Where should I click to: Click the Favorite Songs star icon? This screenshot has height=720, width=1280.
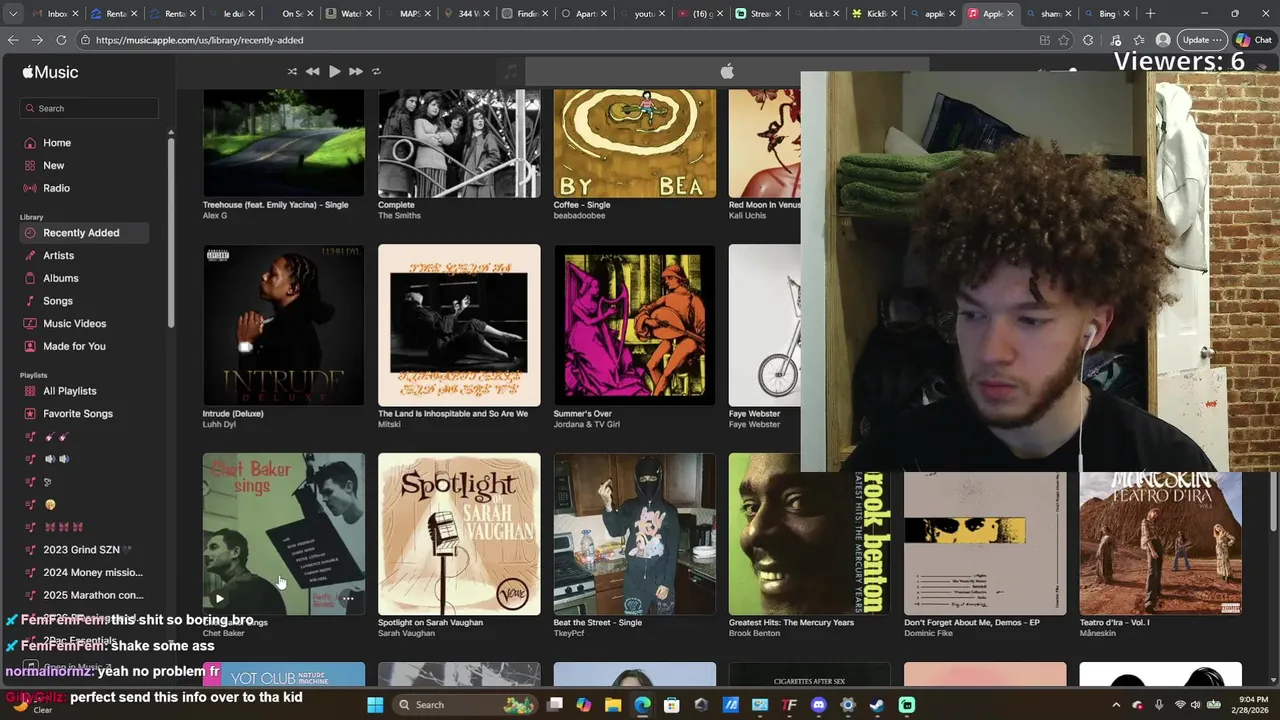[x=30, y=414]
